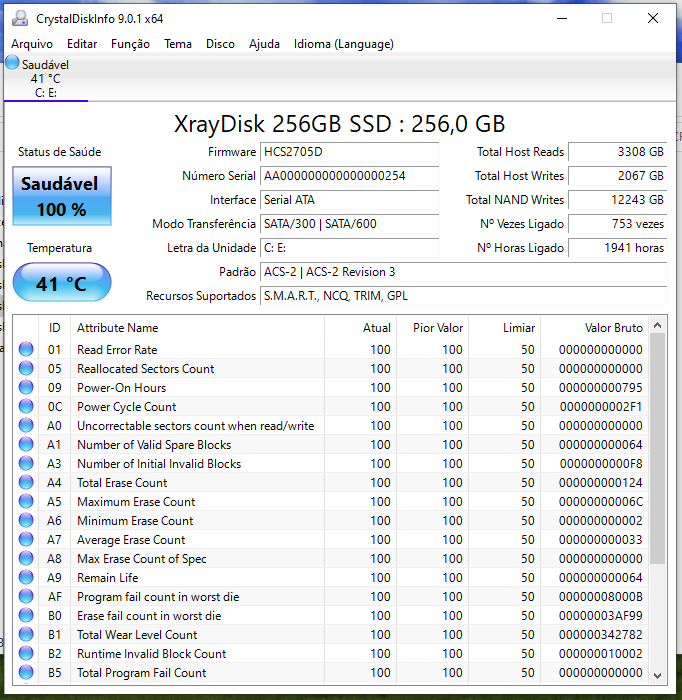This screenshot has height=700, width=682.
Task: Select the Remain Life attribute name
Action: coord(108,578)
